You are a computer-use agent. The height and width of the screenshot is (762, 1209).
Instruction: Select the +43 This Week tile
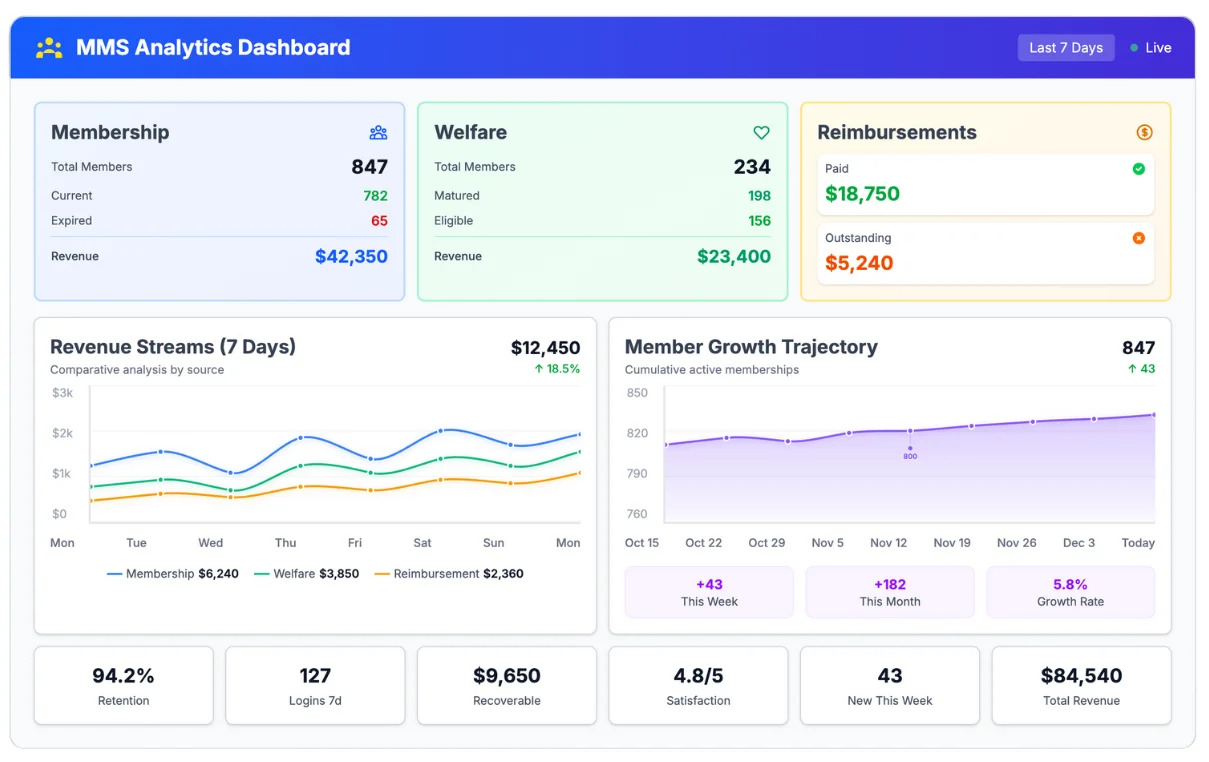(x=709, y=592)
